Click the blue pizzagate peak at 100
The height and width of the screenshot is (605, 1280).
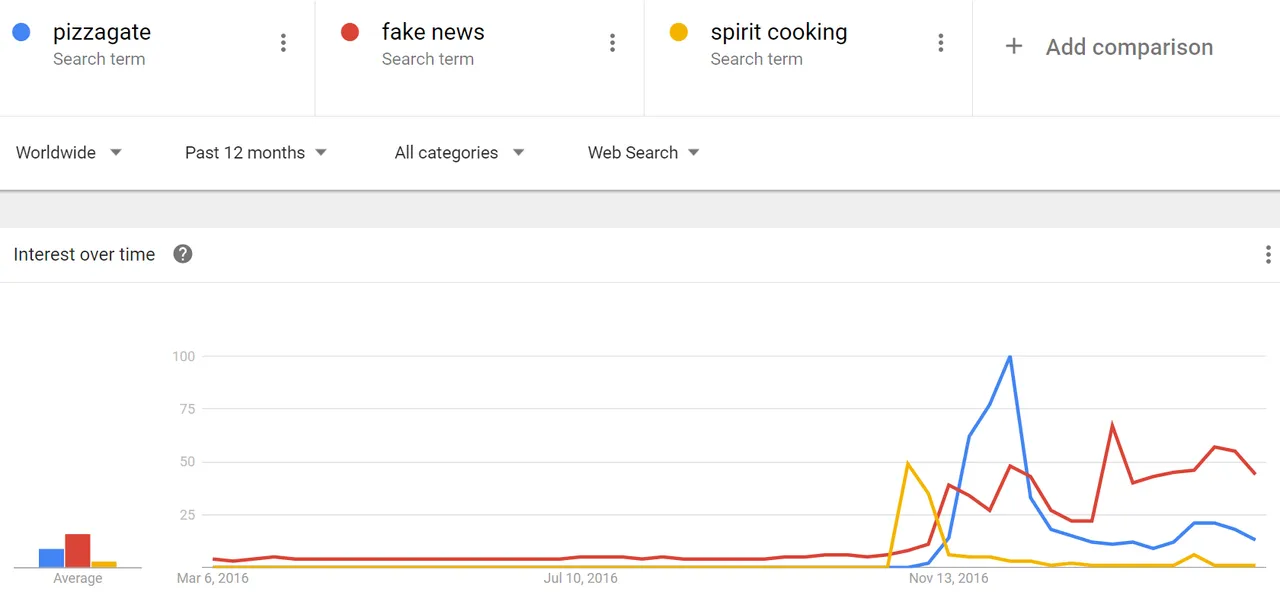pos(1010,357)
